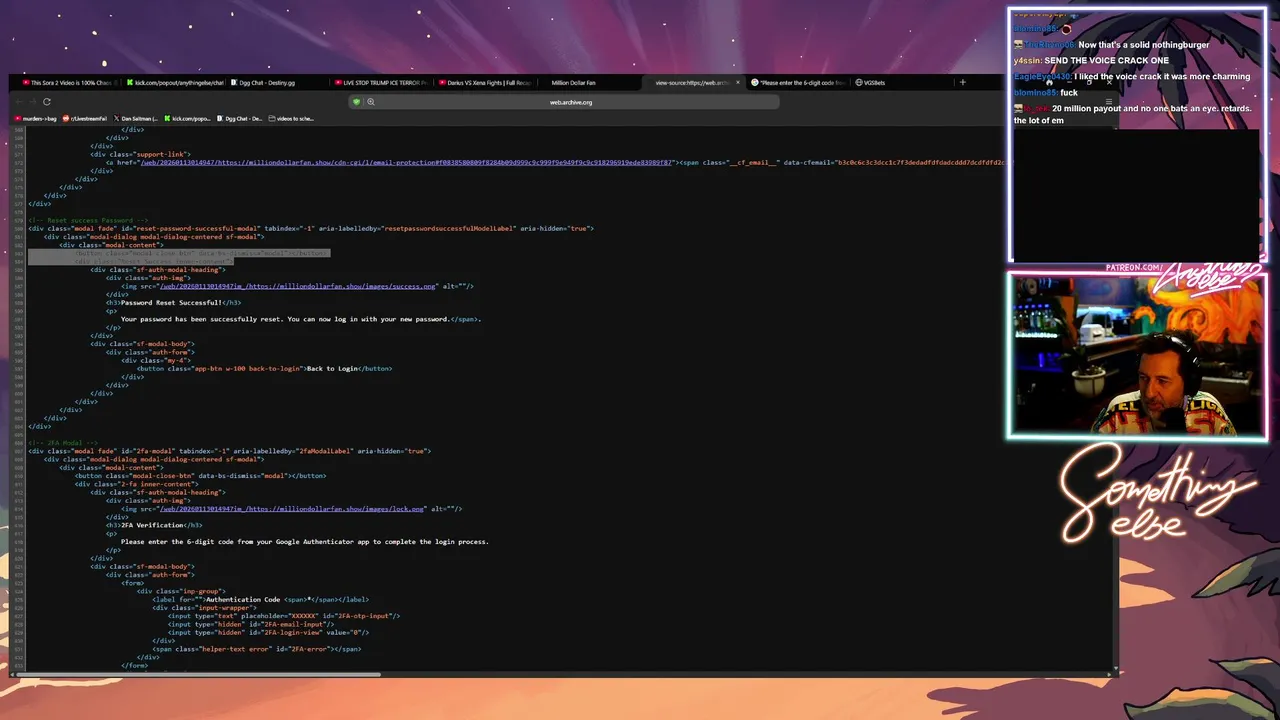Click the id="2fa-modal" div line
The height and width of the screenshot is (720, 1280).
coord(229,451)
